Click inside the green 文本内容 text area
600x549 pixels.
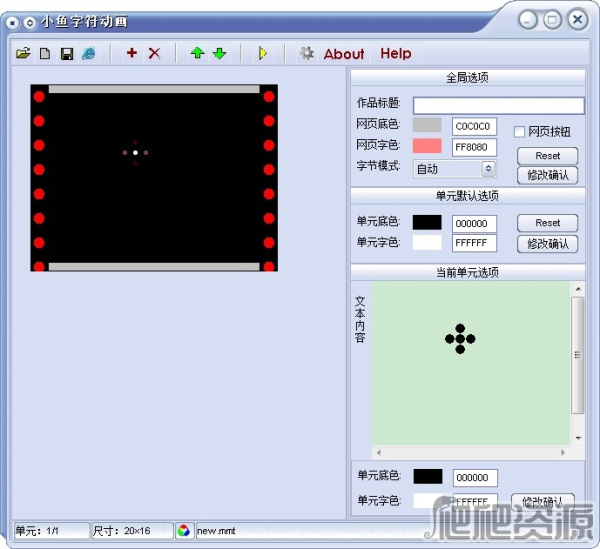point(471,363)
